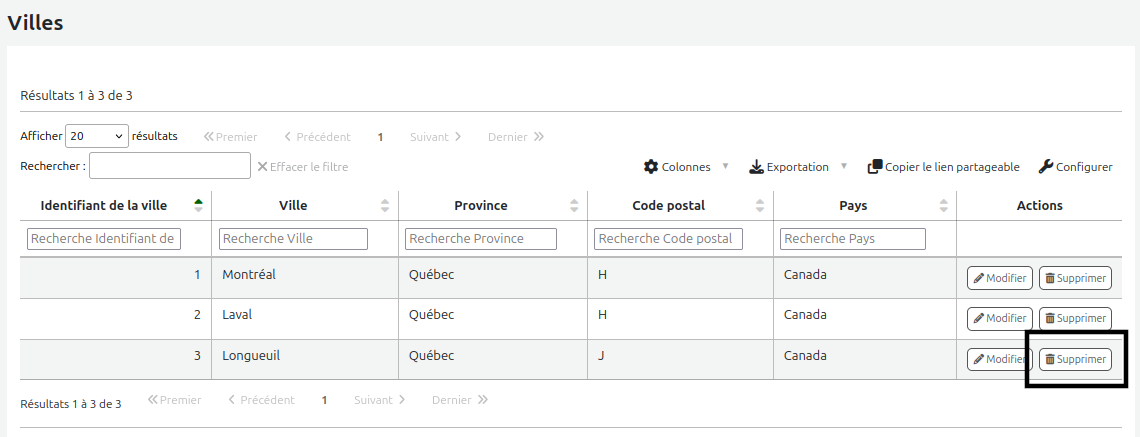The width and height of the screenshot is (1140, 437).
Task: Sort the Code postal column arrows
Action: pyautogui.click(x=760, y=205)
